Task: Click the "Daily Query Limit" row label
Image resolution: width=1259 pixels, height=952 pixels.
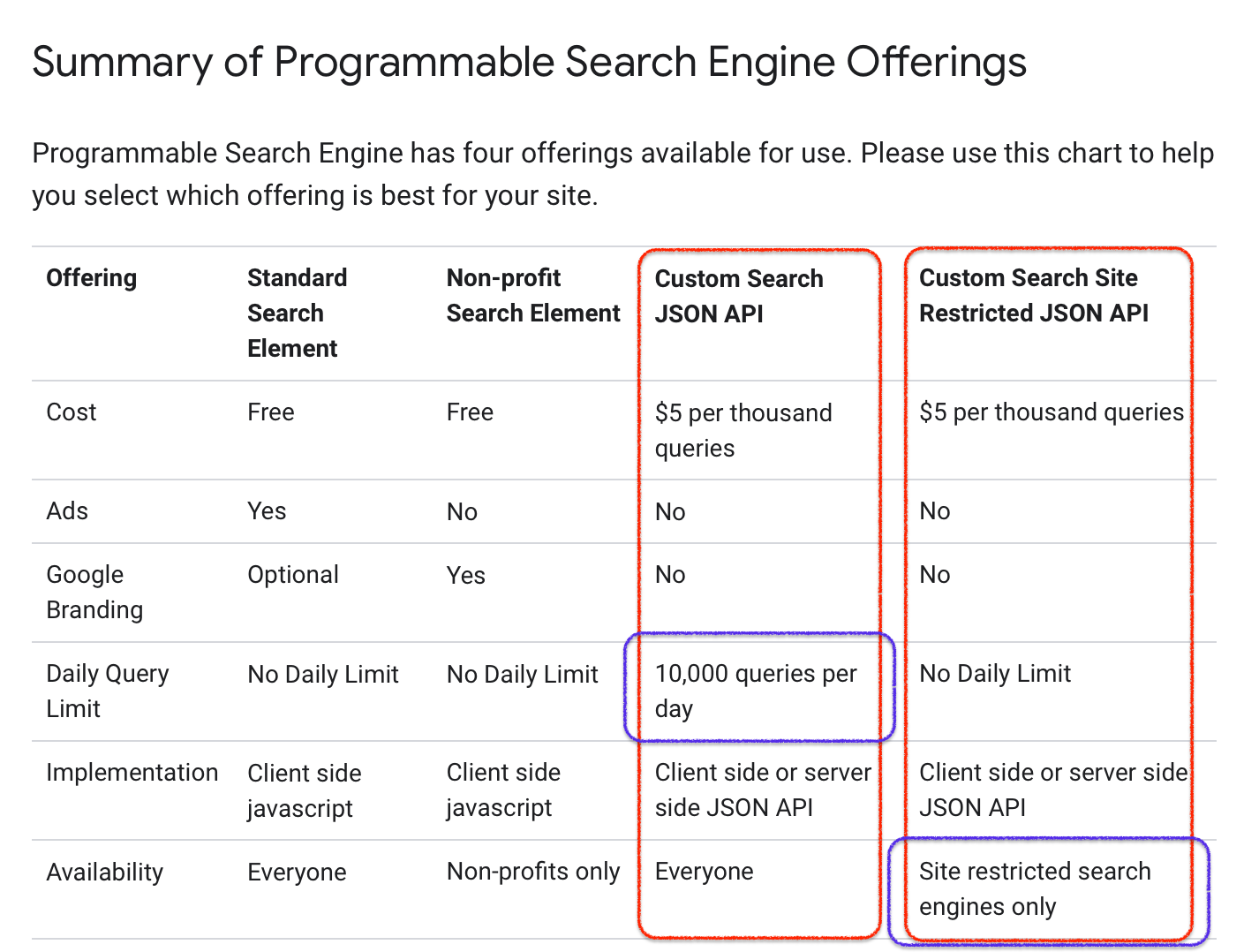Action: pyautogui.click(x=107, y=691)
